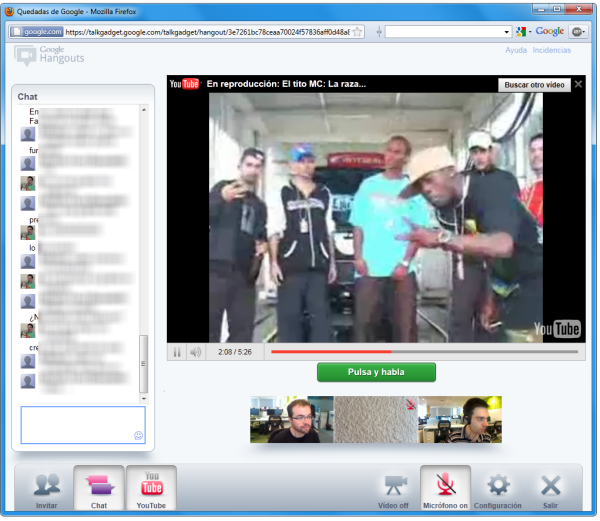Click the Google Hangouts logo

coord(49,55)
